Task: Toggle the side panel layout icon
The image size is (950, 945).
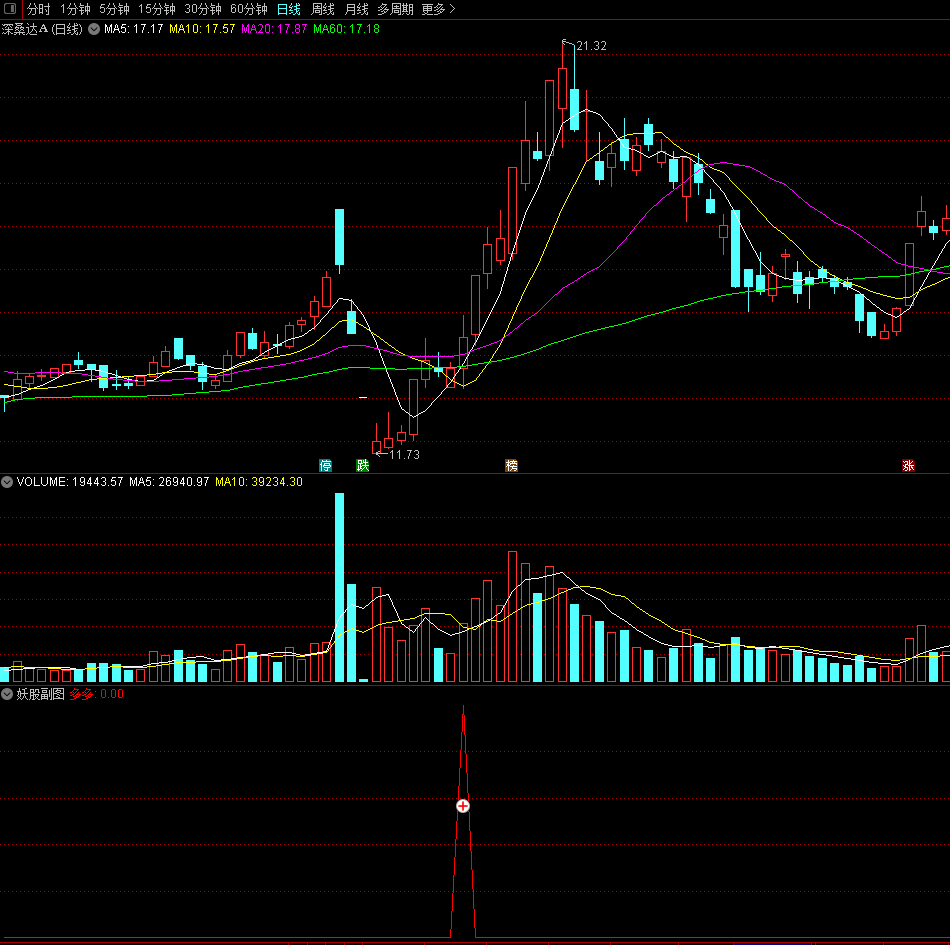Action: 10,8
